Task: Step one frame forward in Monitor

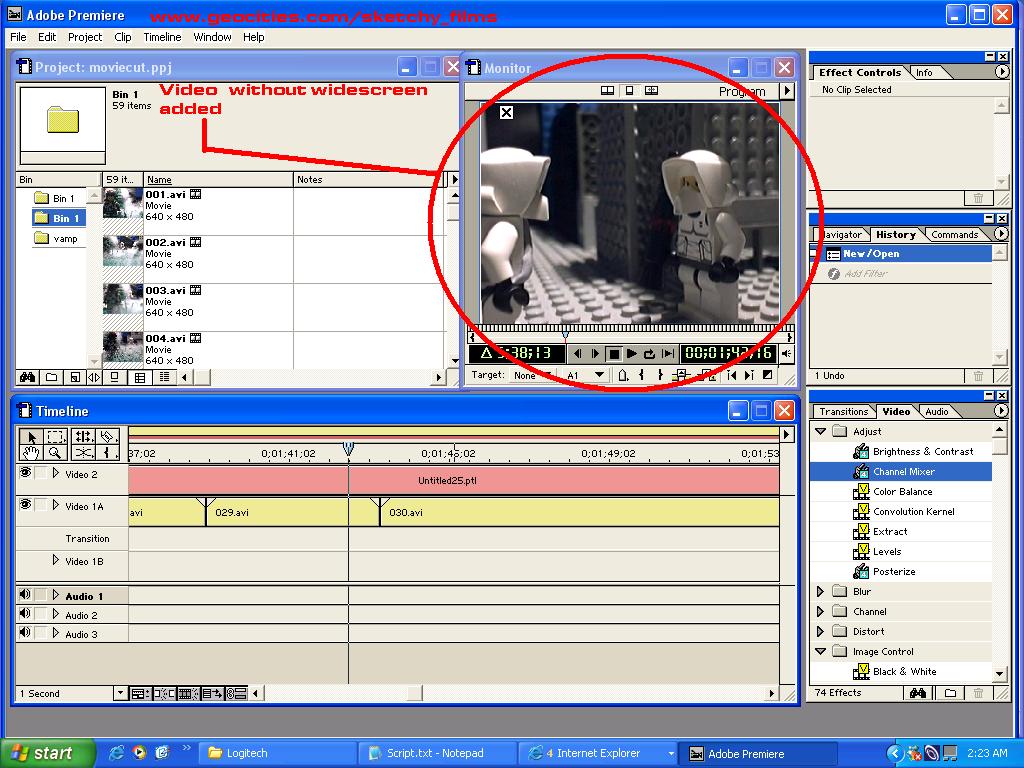Action: [595, 354]
